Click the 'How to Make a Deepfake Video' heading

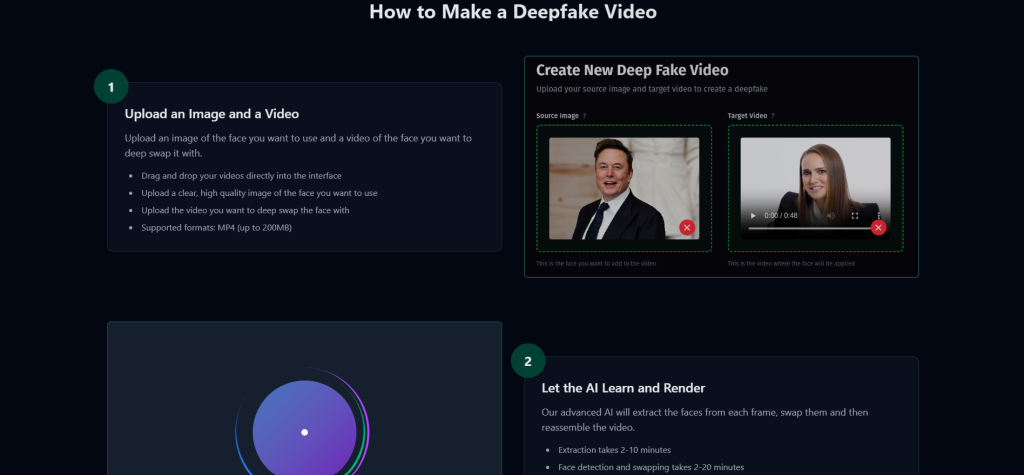point(513,11)
